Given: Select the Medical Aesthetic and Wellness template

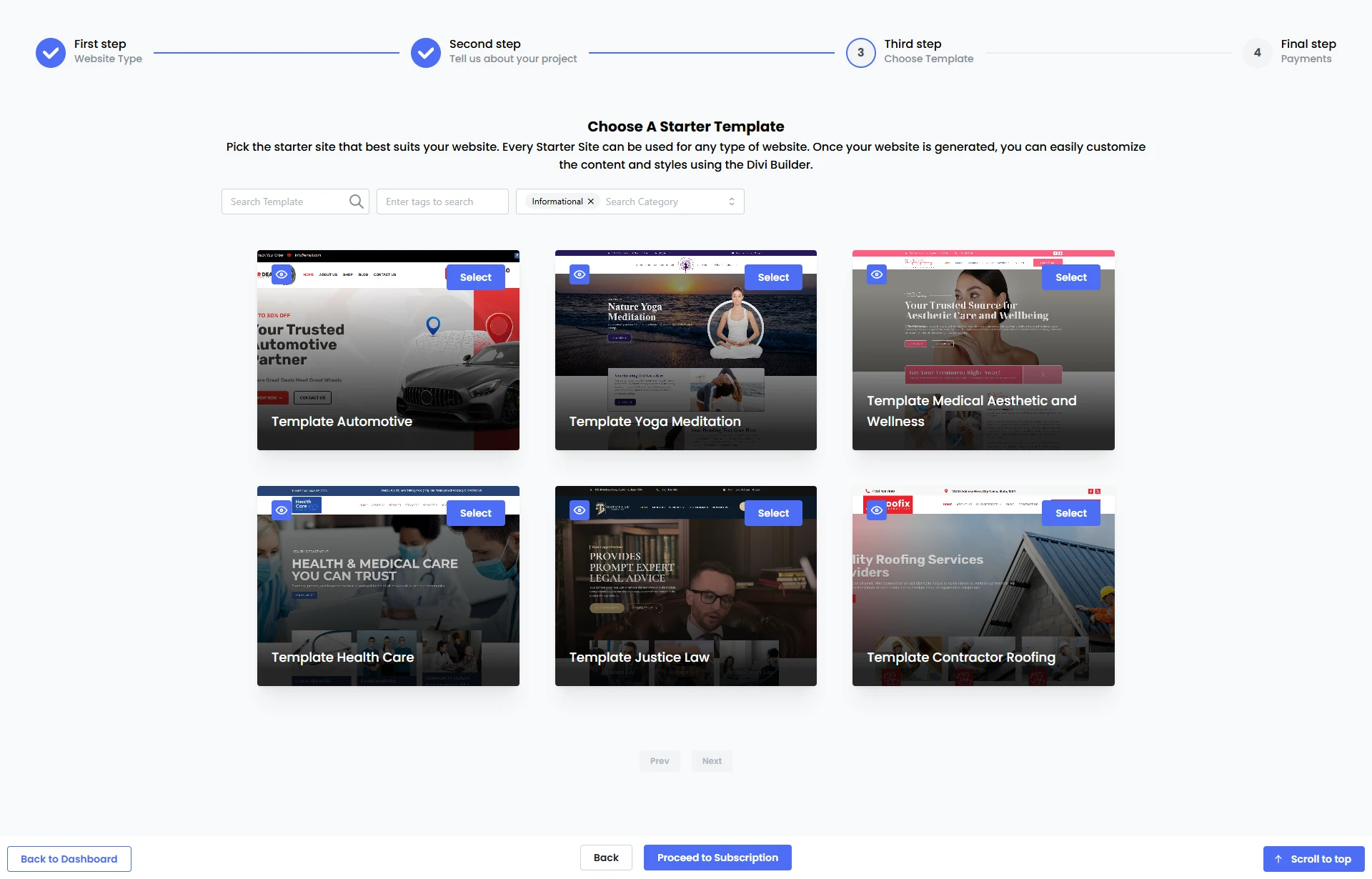Looking at the screenshot, I should point(1071,277).
